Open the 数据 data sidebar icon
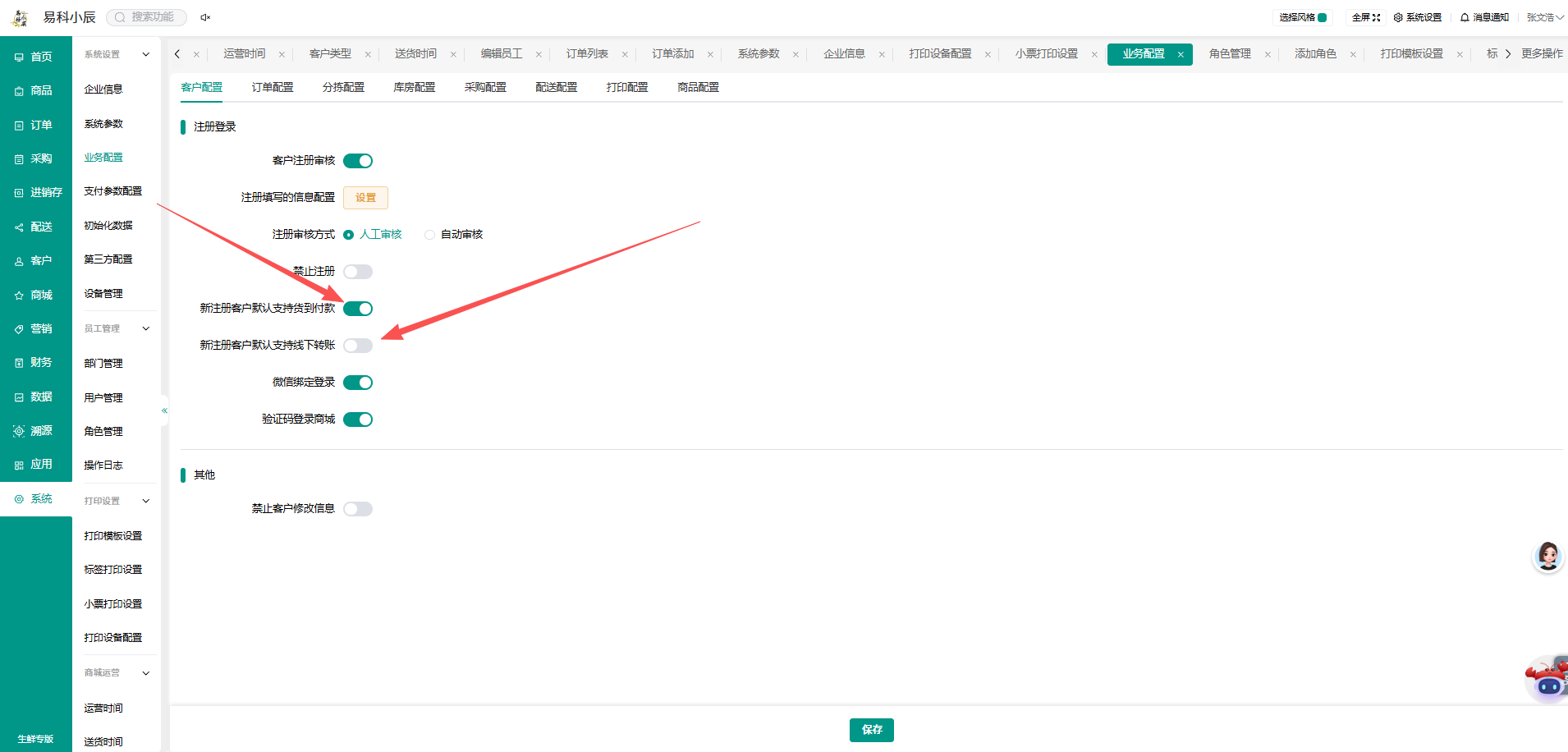1568x752 pixels. [x=19, y=397]
